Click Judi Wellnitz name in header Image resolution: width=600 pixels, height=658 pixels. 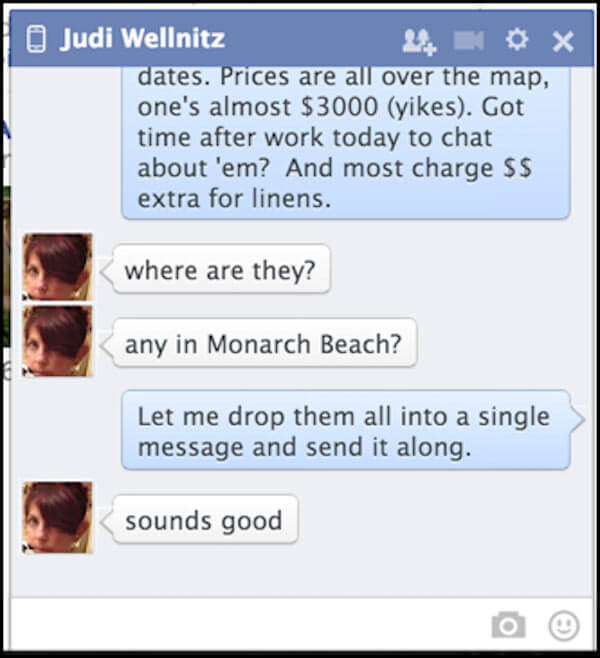(143, 39)
